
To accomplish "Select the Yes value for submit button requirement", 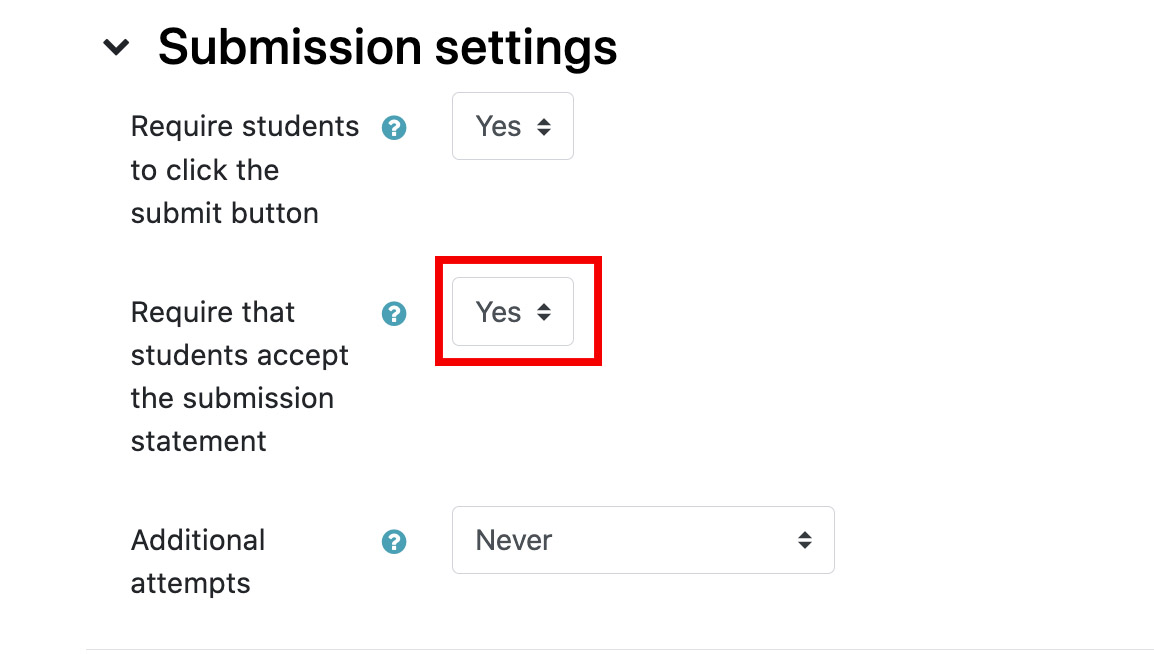I will pyautogui.click(x=498, y=127).
